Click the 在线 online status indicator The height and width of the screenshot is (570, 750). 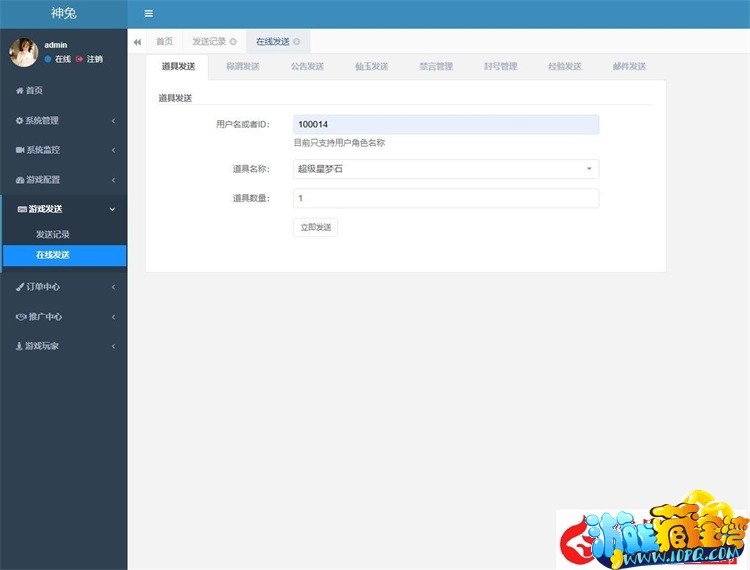coord(57,59)
